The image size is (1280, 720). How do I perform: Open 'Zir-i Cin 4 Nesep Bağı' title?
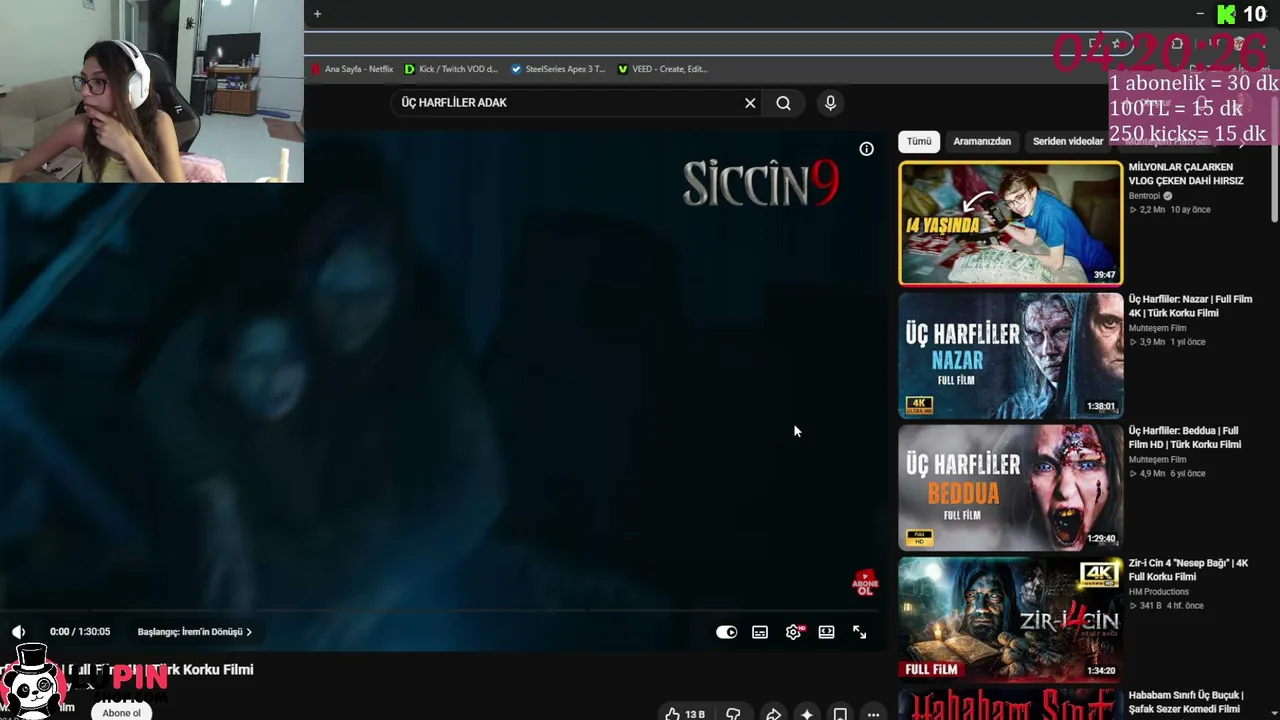coord(1188,570)
